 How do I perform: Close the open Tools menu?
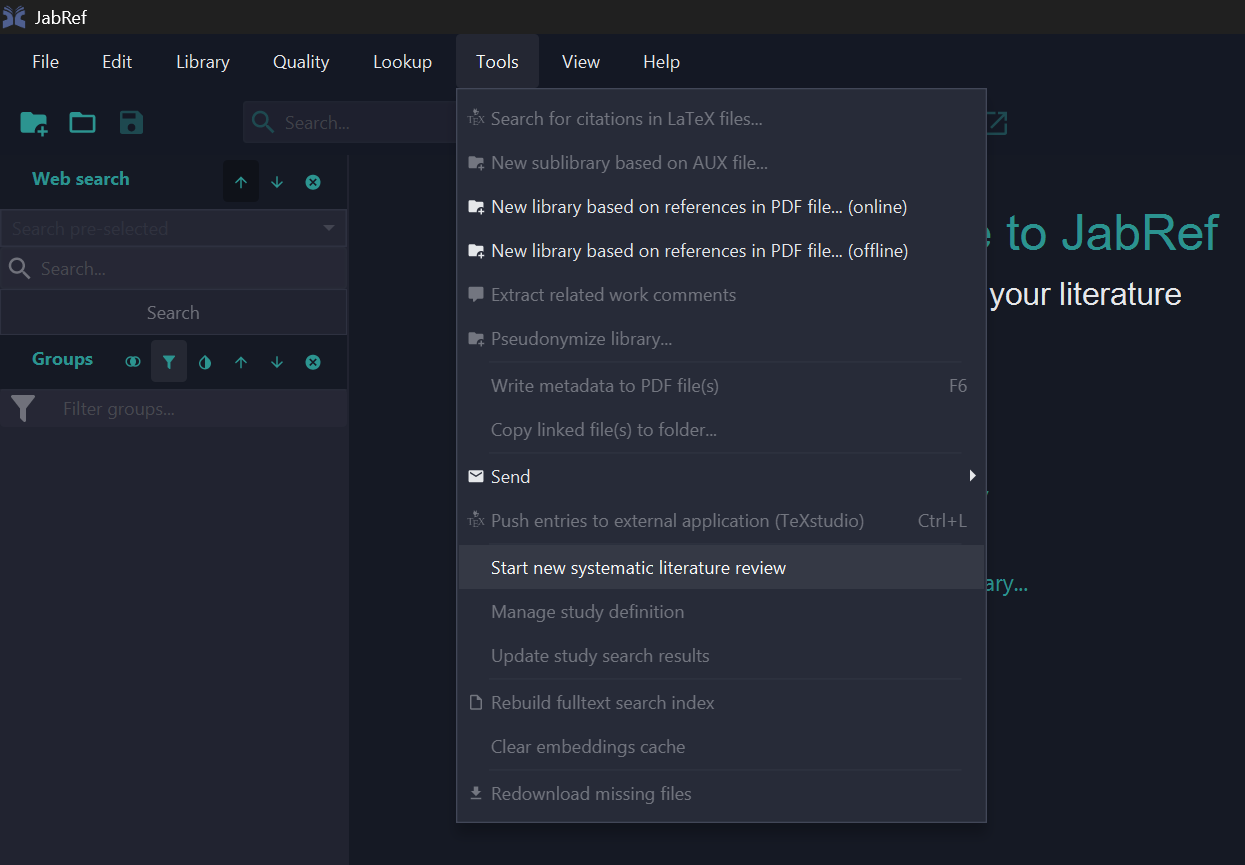pyautogui.click(x=497, y=62)
